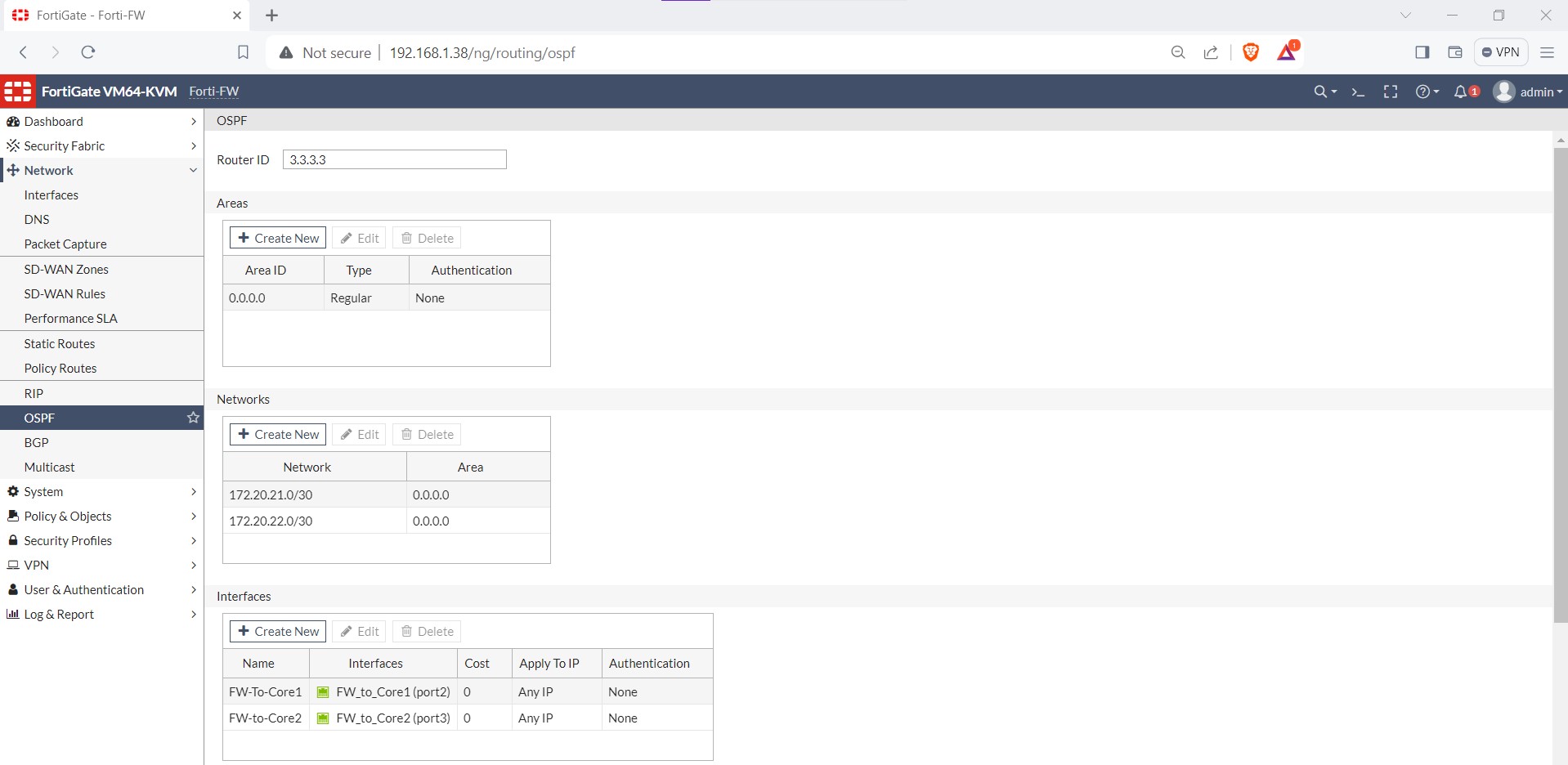Viewport: 1568px width, 765px height.
Task: Toggle the browser VPN button
Action: 1500,52
